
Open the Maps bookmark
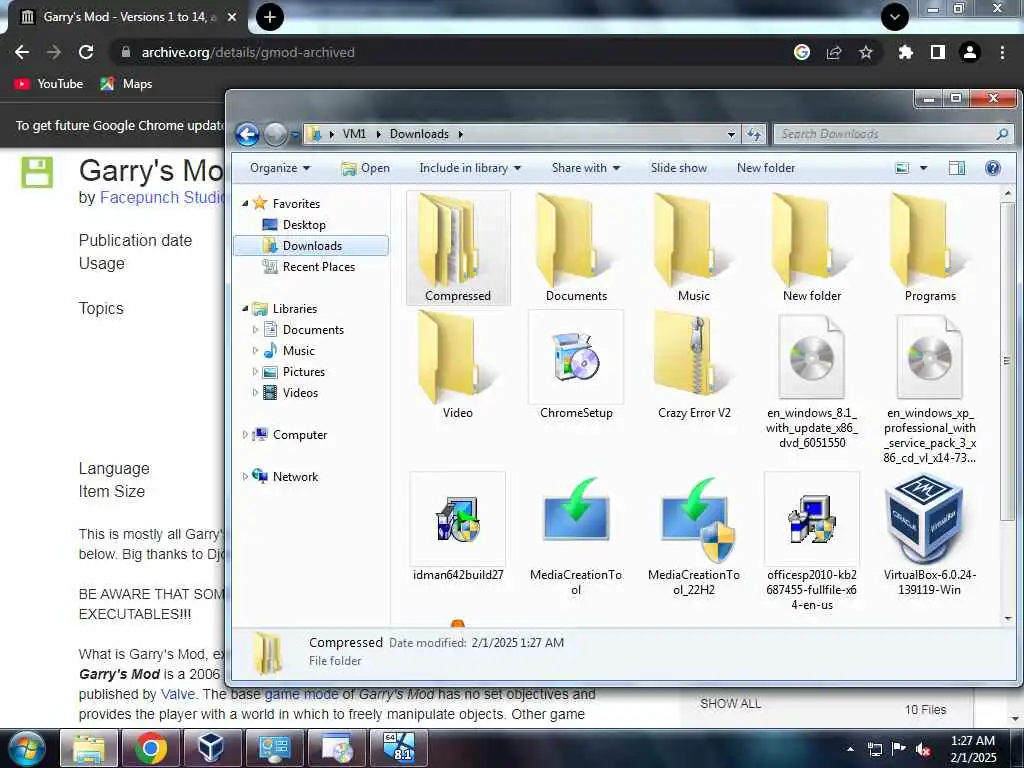click(126, 84)
